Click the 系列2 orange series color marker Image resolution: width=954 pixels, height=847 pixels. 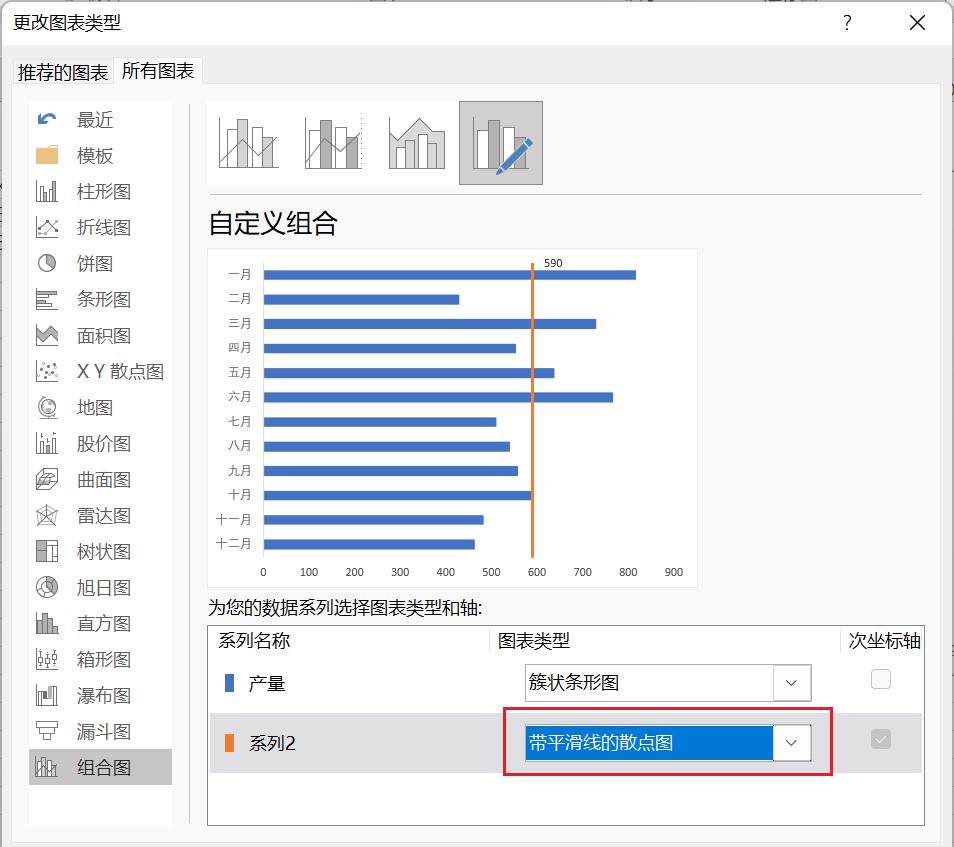pyautogui.click(x=229, y=743)
